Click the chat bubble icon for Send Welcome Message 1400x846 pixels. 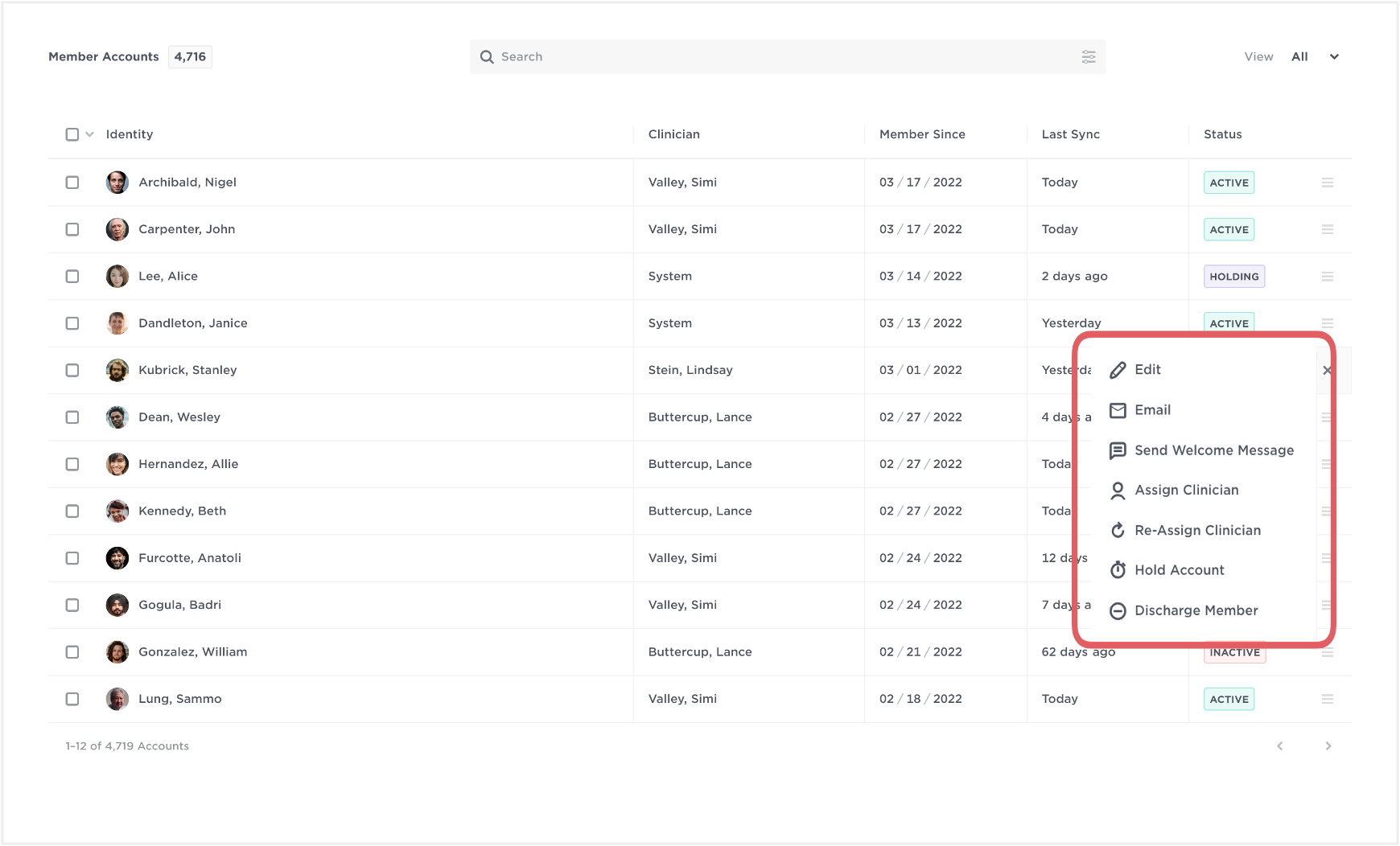point(1118,450)
